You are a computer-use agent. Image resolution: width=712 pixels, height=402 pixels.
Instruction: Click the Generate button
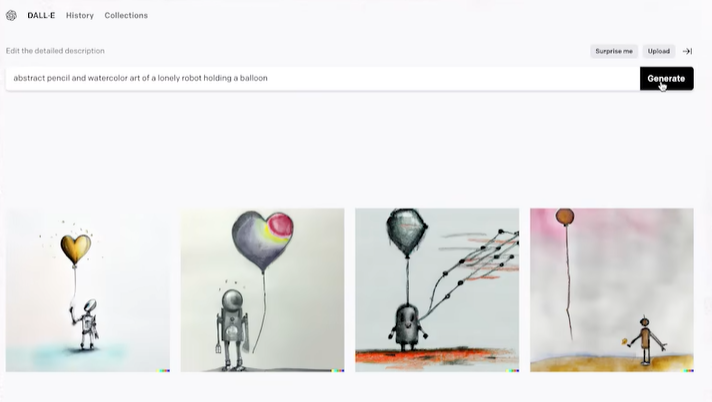pos(667,79)
